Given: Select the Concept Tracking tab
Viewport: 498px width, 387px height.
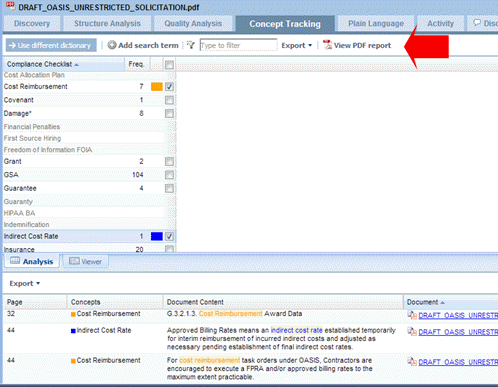Looking at the screenshot, I should (x=285, y=24).
